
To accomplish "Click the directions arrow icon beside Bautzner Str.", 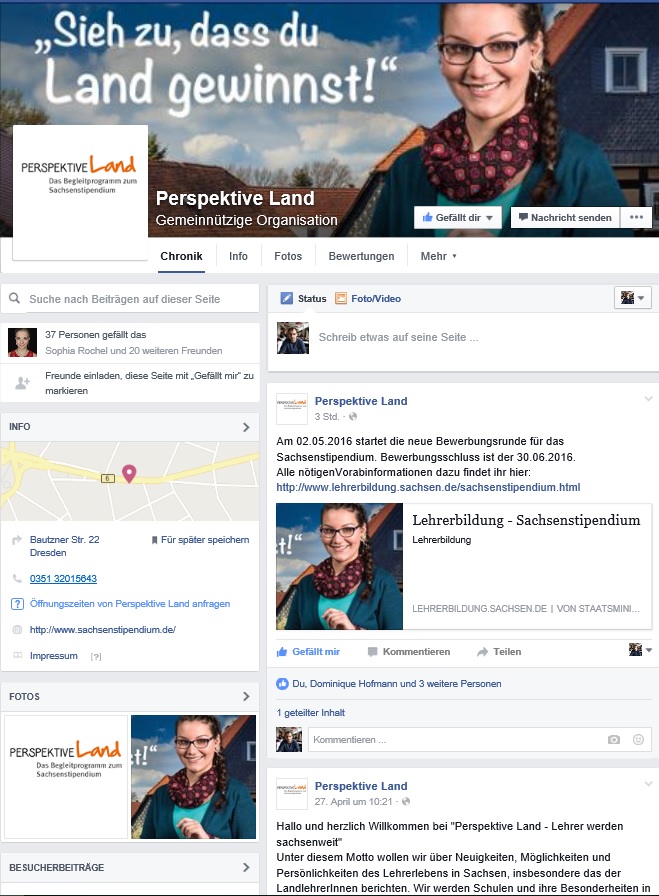I will [x=17, y=539].
